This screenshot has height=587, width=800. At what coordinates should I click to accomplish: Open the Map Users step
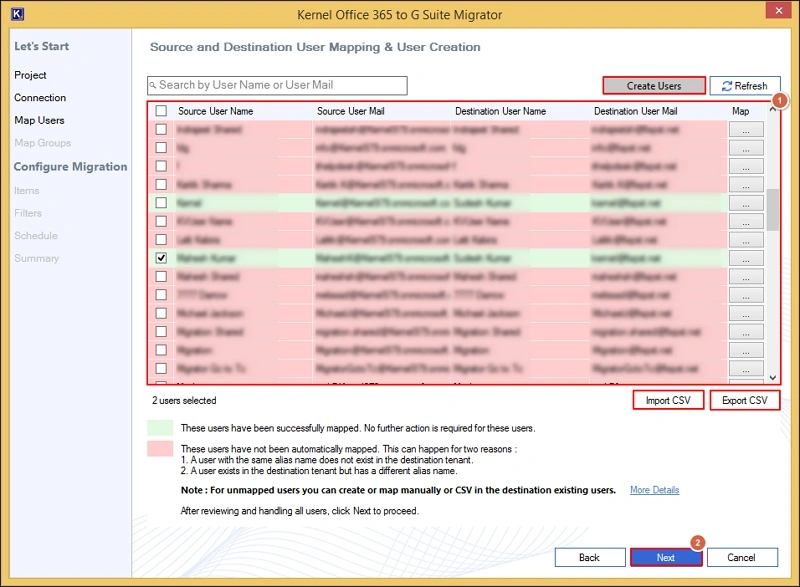click(39, 120)
